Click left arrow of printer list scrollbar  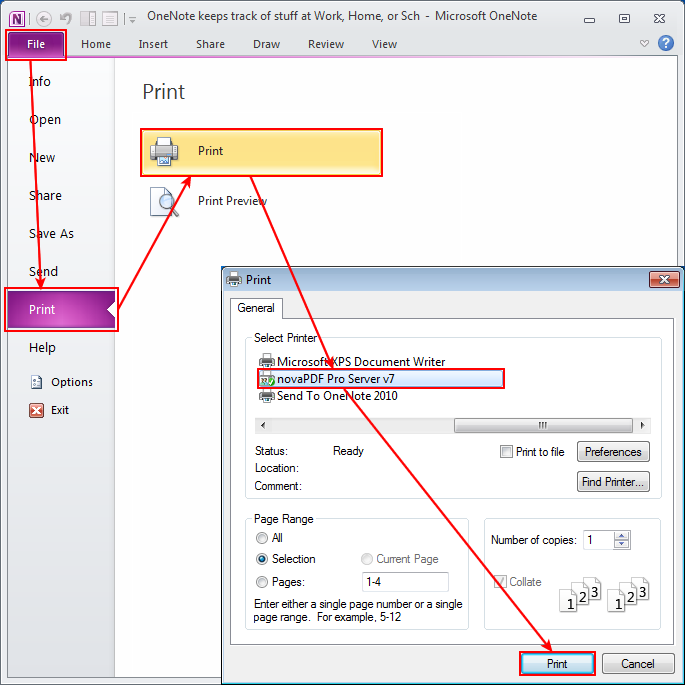coord(263,425)
